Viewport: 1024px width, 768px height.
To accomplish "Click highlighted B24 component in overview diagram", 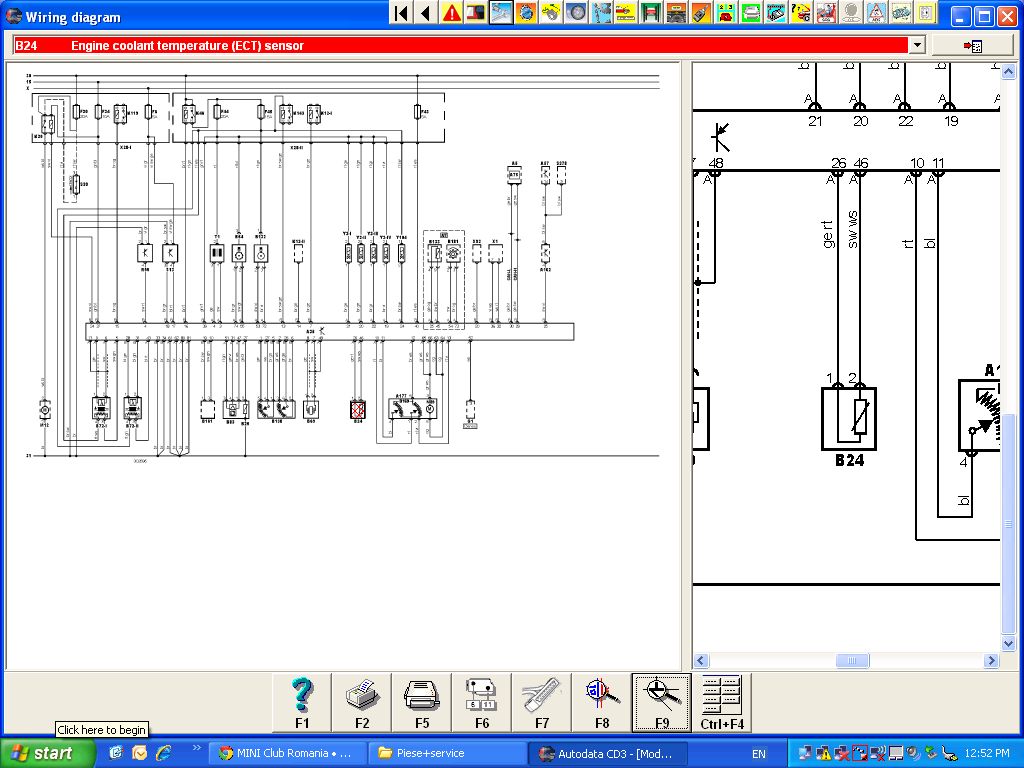I will (359, 409).
